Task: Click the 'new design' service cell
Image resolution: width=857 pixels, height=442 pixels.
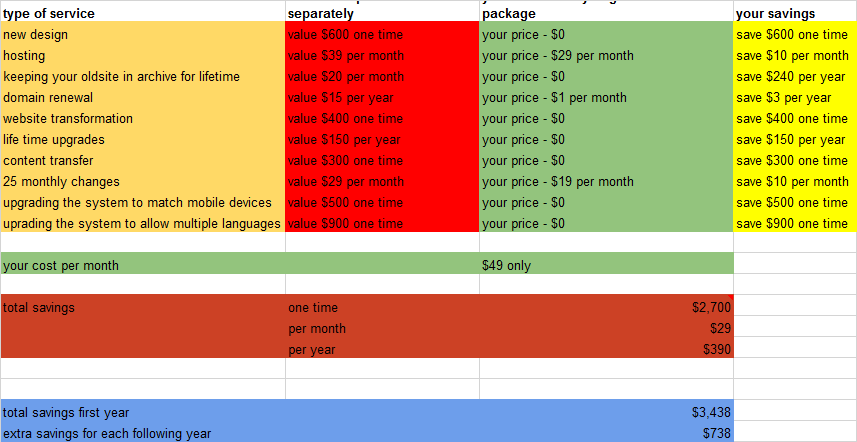Action: pos(142,34)
